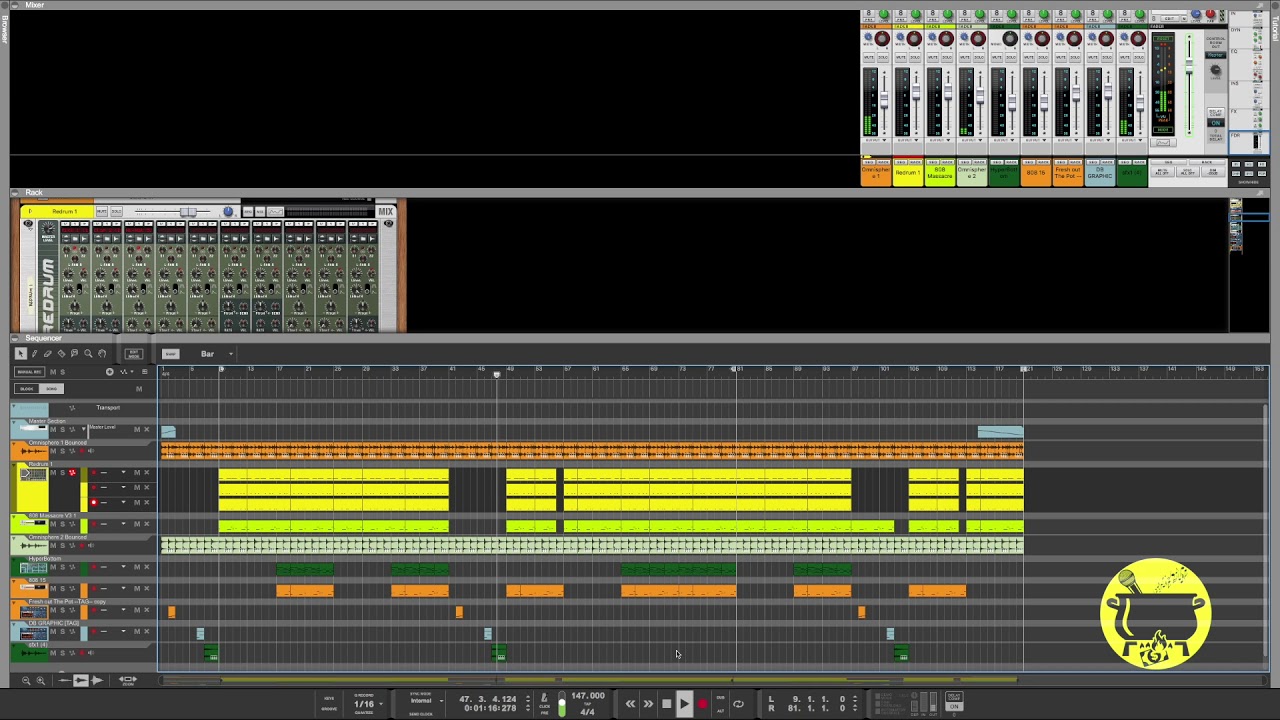Viewport: 1280px width, 720px height.
Task: Select the Mute tool in sequencer toolbar
Action: [x=74, y=354]
